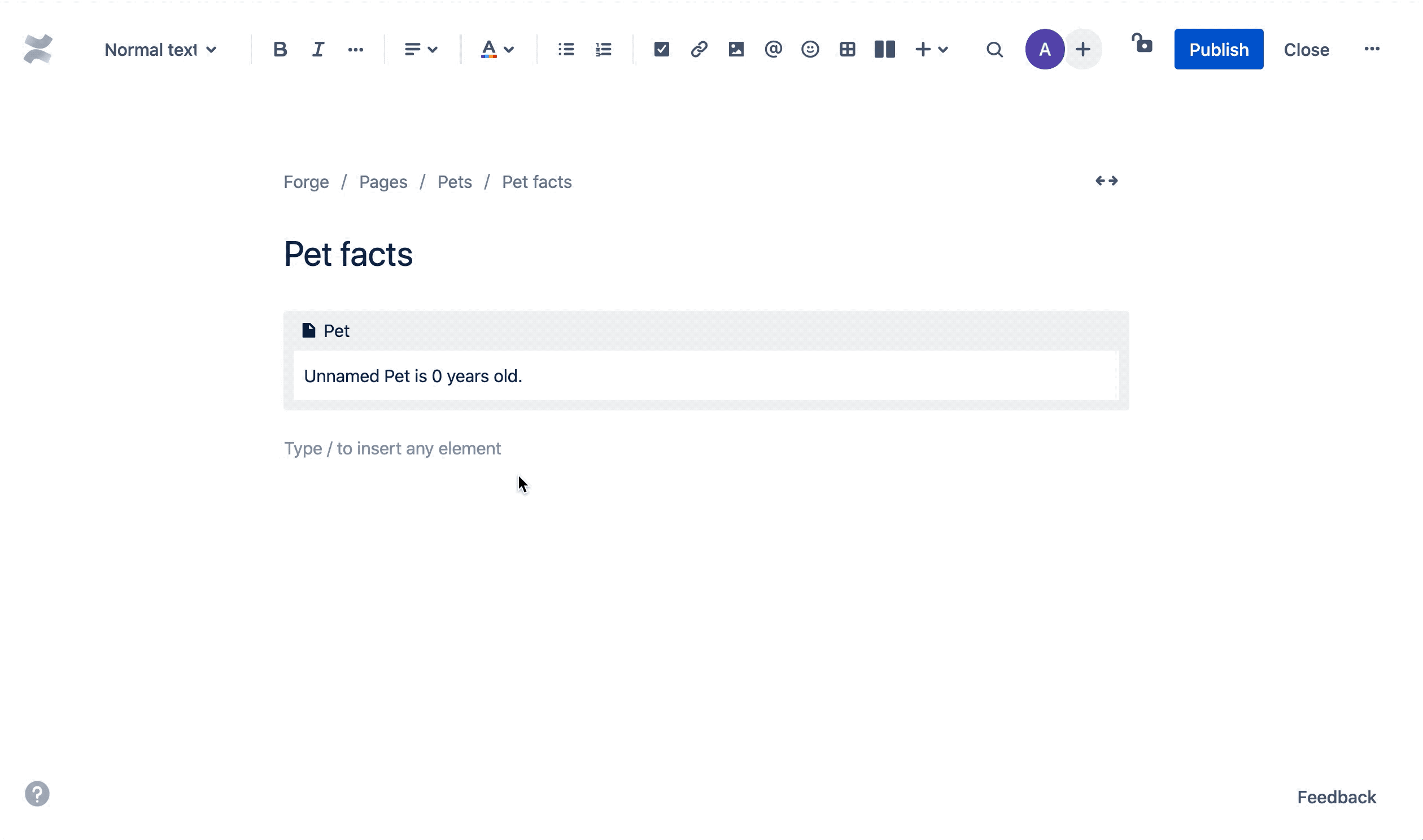
Task: Navigate to the Pets breadcrumb
Action: click(x=455, y=182)
